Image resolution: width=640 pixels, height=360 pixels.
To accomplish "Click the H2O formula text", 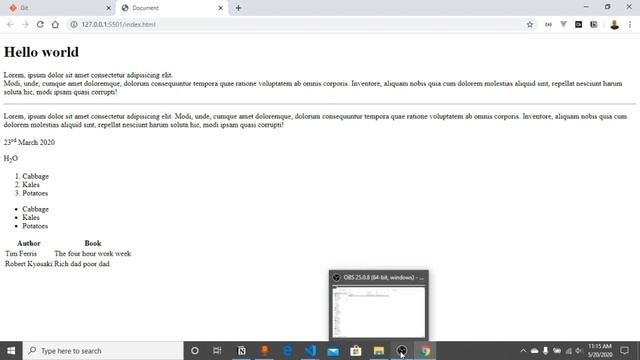I will 11,158.
